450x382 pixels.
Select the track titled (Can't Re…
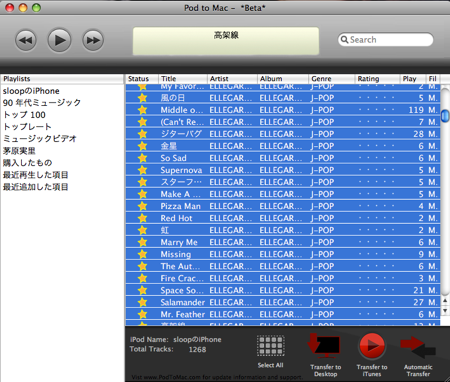(x=182, y=122)
